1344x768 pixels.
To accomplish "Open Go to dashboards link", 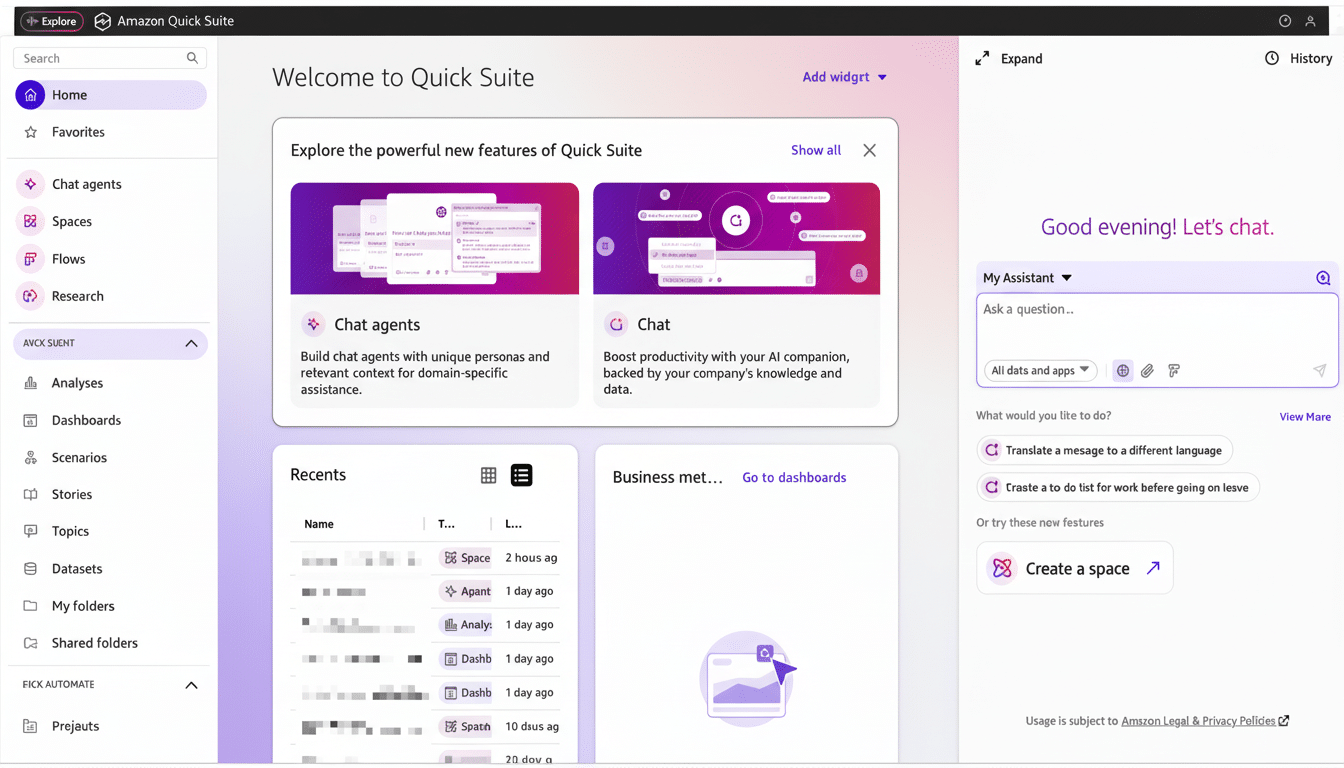I will [x=794, y=477].
